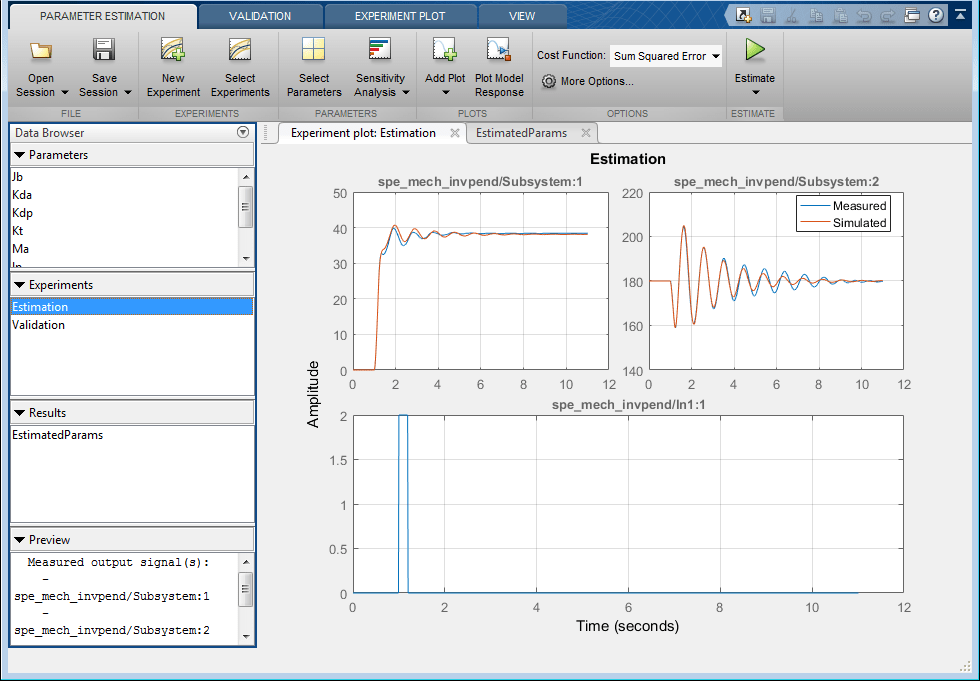Click the switch windows icon
The image size is (980, 681).
pyautogui.click(x=912, y=16)
